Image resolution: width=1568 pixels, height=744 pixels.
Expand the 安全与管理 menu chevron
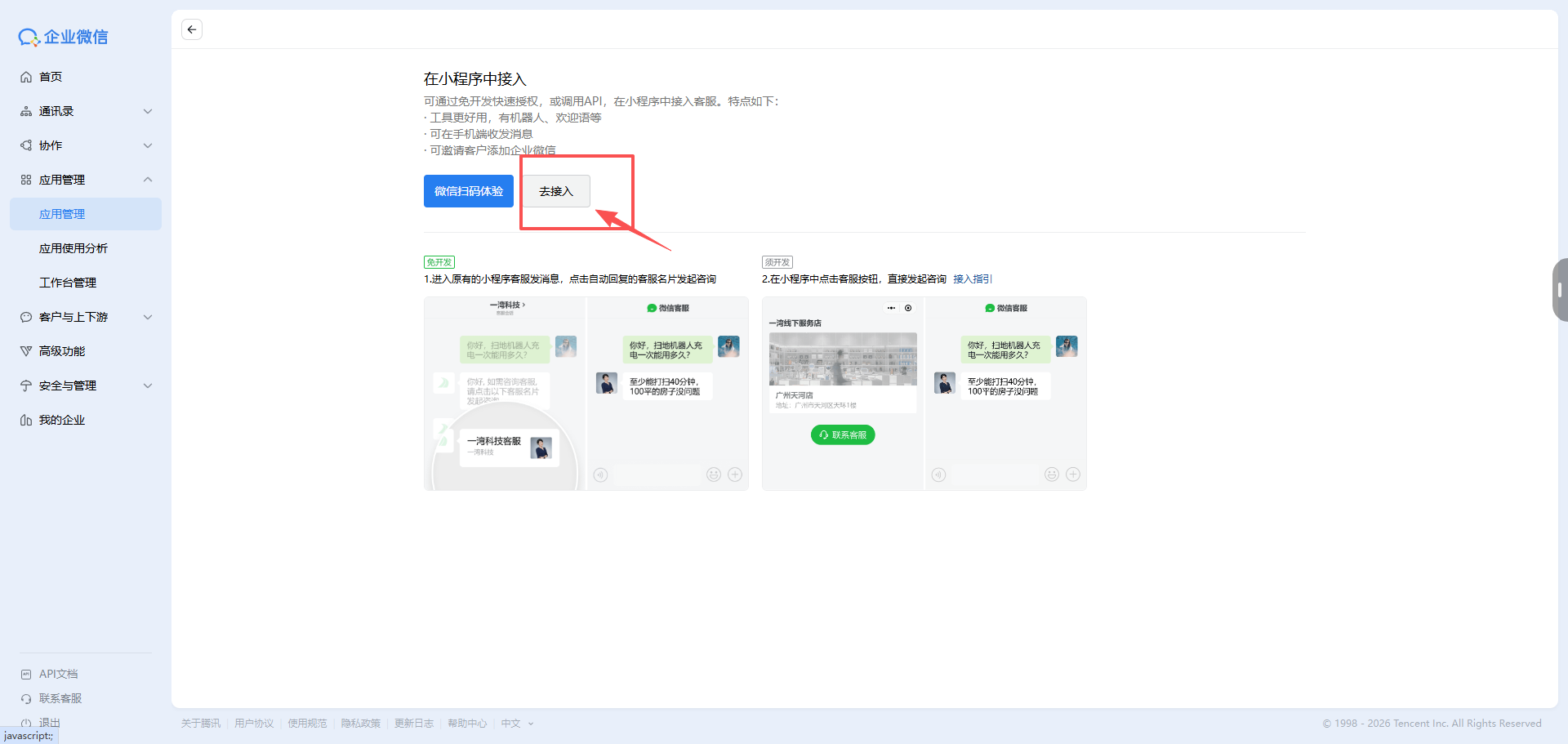click(148, 385)
